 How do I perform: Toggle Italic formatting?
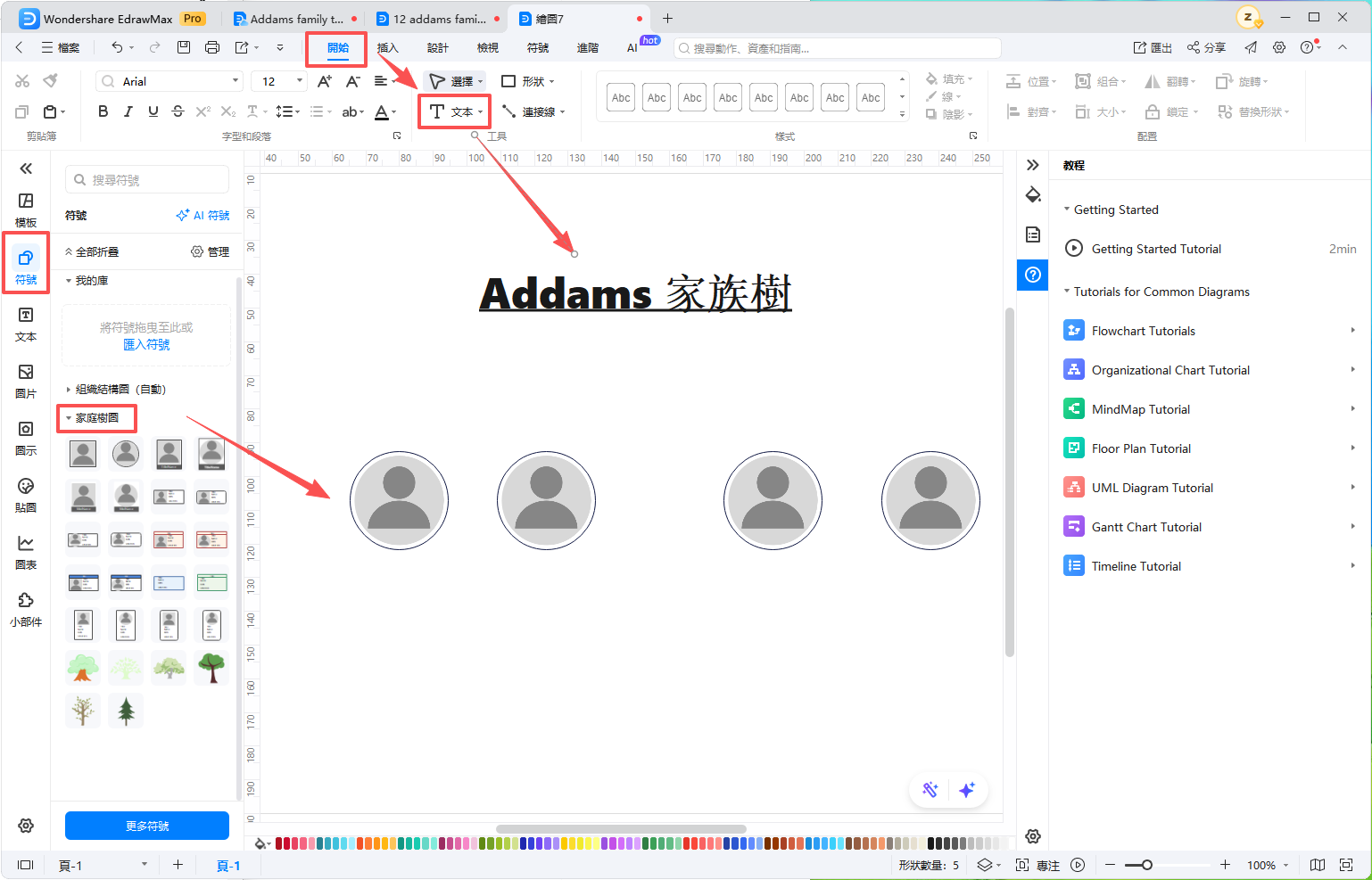tap(128, 111)
